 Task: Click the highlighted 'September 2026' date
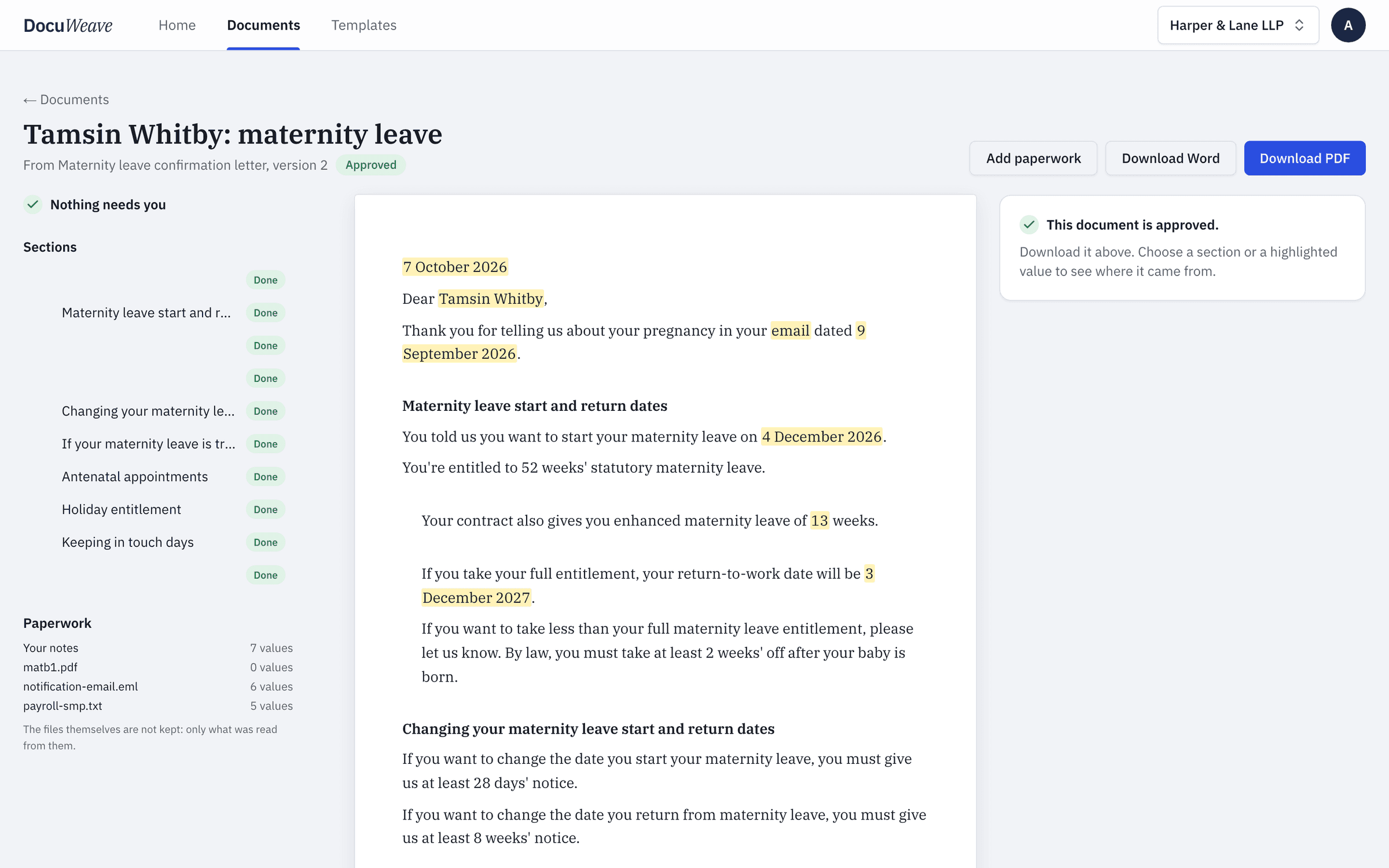(460, 354)
